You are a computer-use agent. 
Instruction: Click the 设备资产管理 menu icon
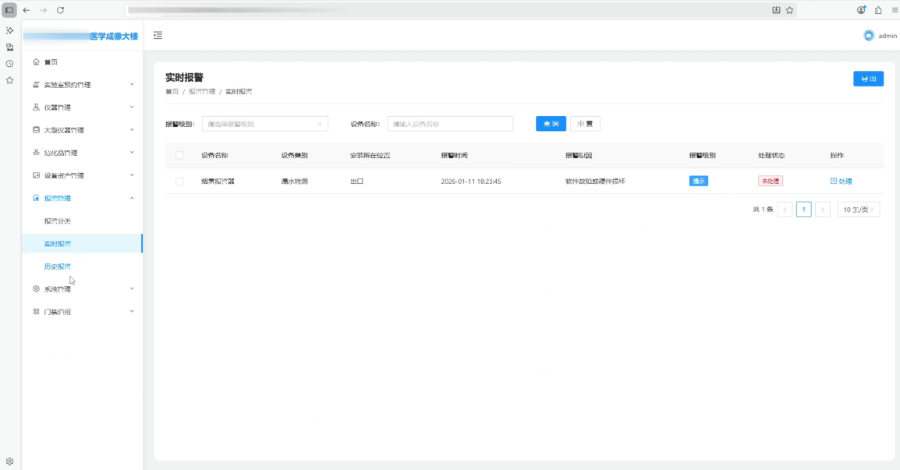(36, 175)
